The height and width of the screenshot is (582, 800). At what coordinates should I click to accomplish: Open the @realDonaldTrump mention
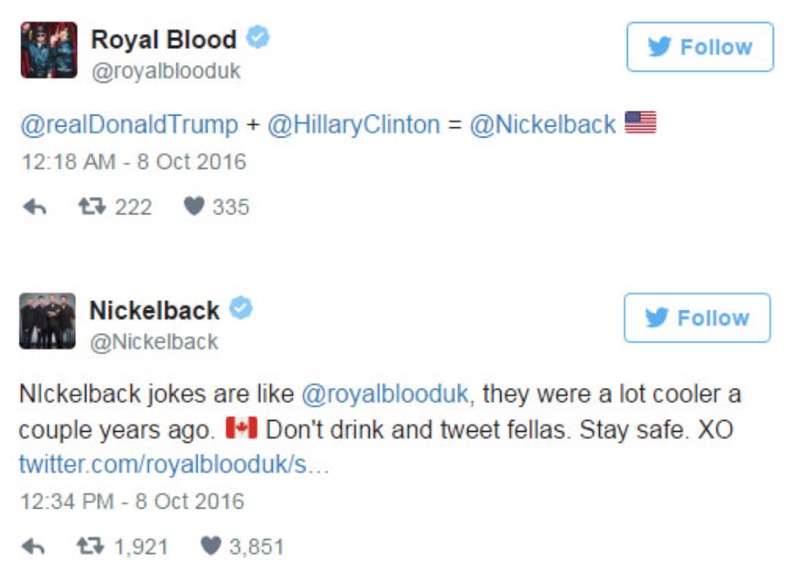(x=129, y=124)
